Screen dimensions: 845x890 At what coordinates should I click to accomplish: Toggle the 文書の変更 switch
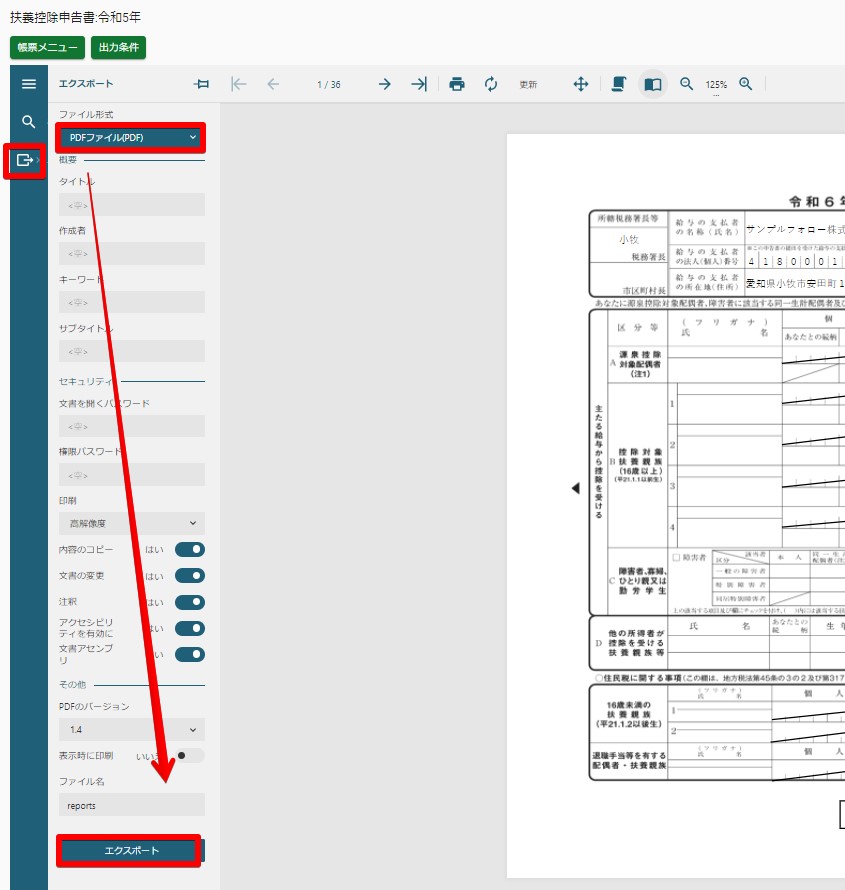(x=190, y=576)
